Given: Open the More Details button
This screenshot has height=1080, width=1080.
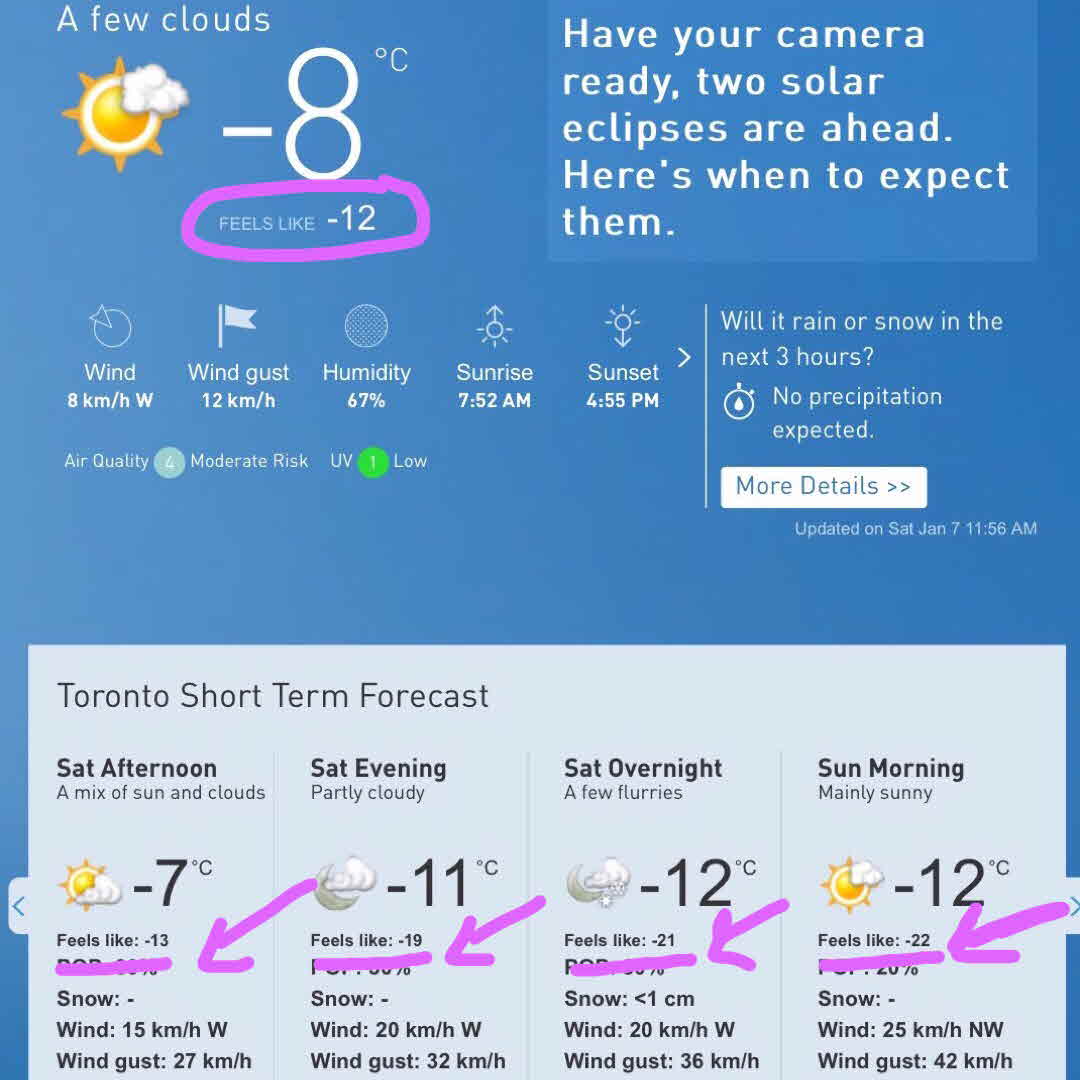Looking at the screenshot, I should click(823, 487).
